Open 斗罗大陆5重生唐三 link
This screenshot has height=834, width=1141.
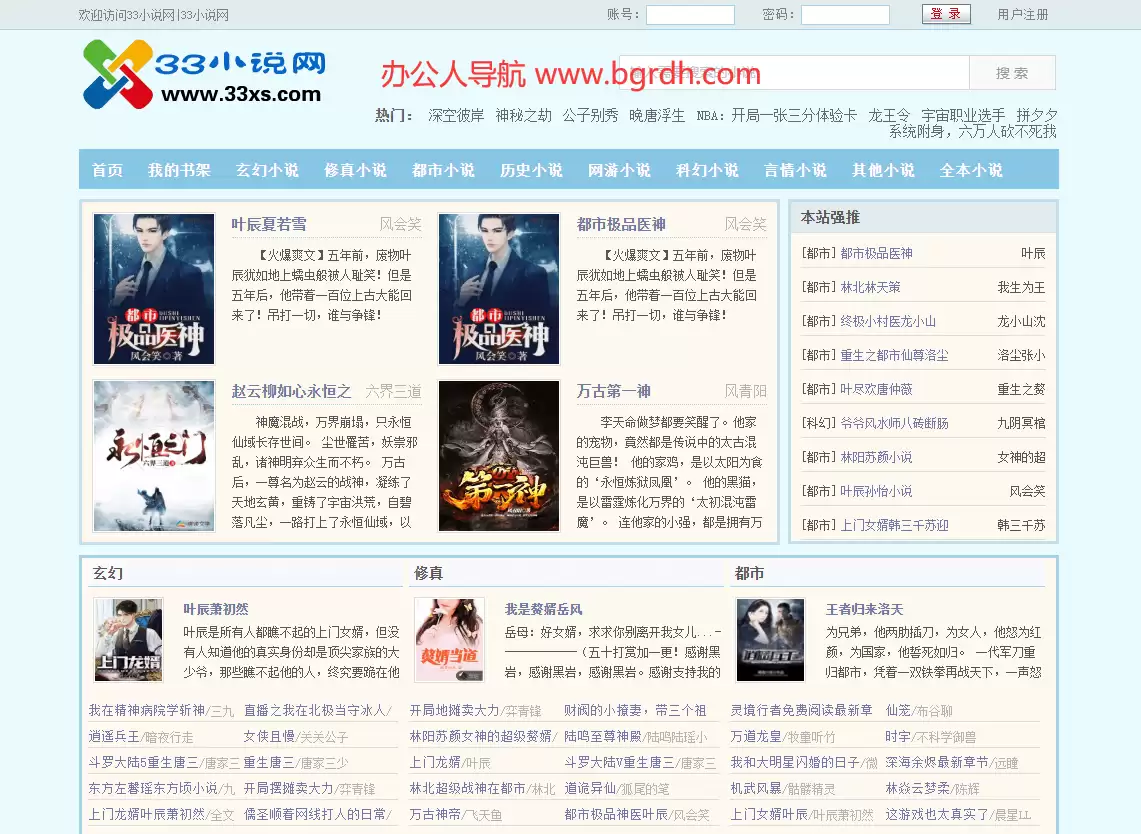click(x=143, y=762)
